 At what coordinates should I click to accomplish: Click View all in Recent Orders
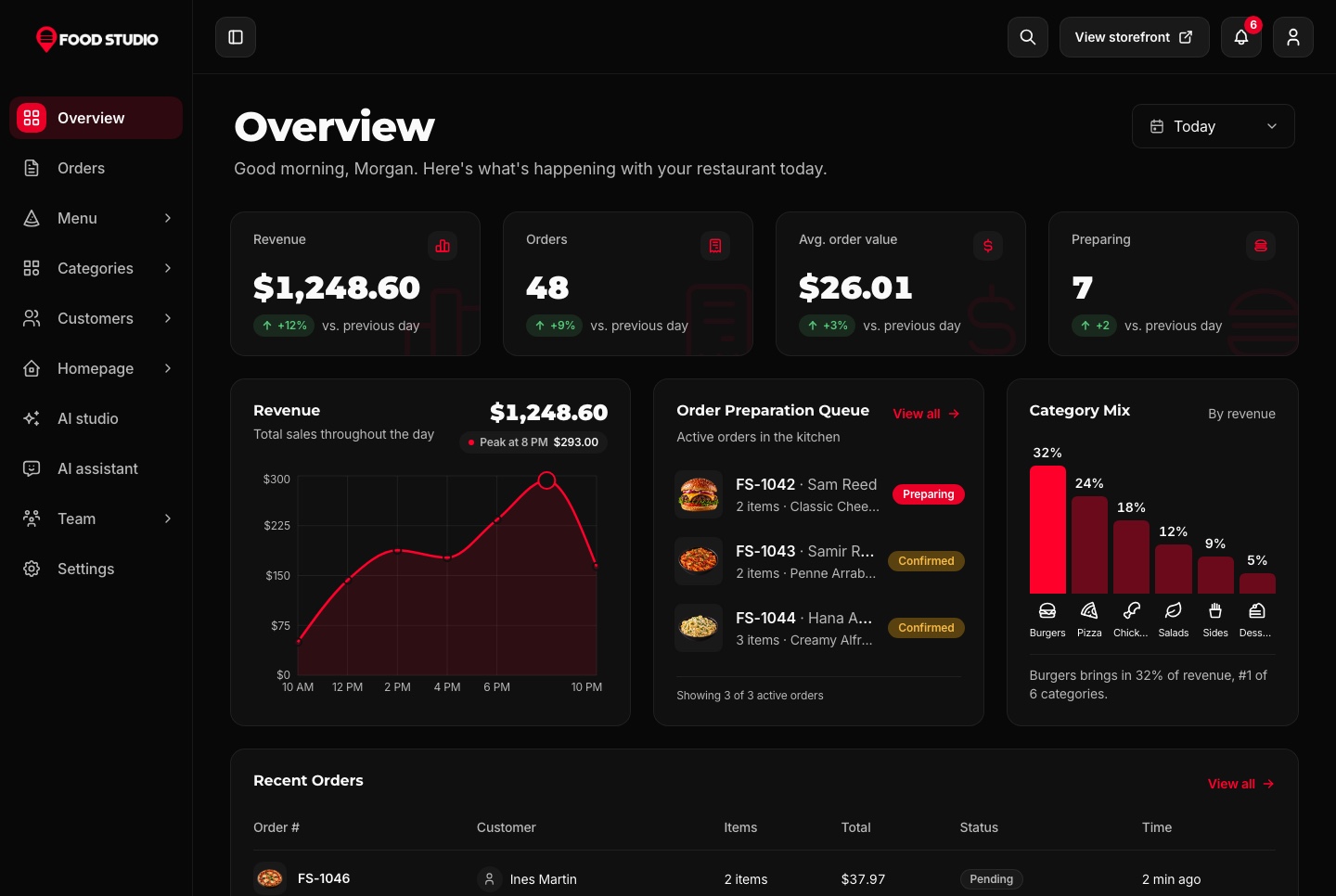click(1241, 784)
